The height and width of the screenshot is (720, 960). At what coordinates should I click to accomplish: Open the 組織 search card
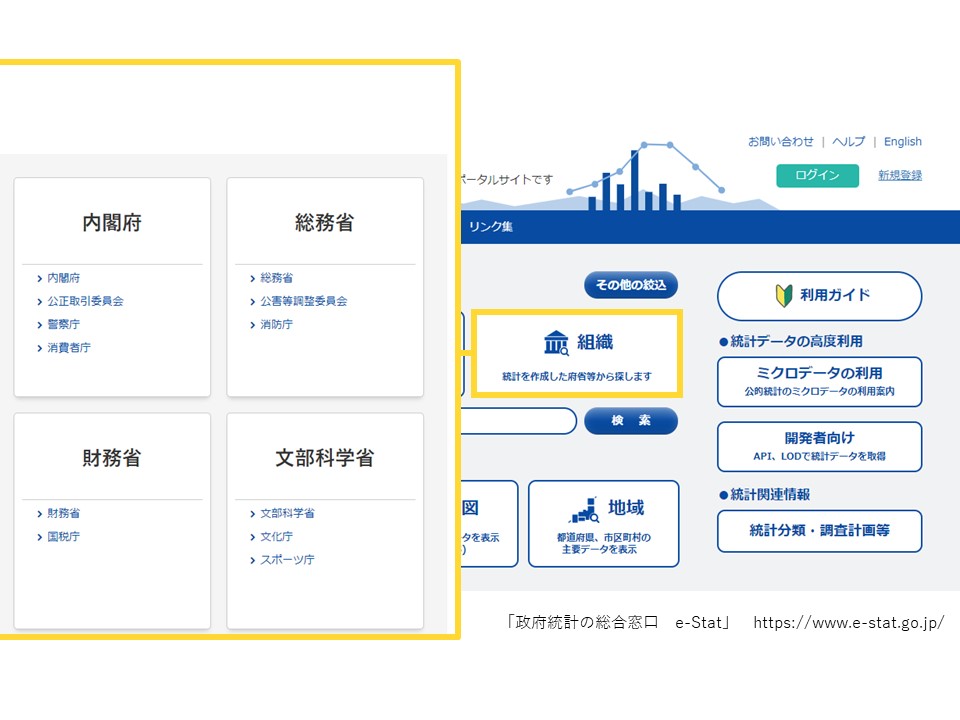[x=576, y=353]
